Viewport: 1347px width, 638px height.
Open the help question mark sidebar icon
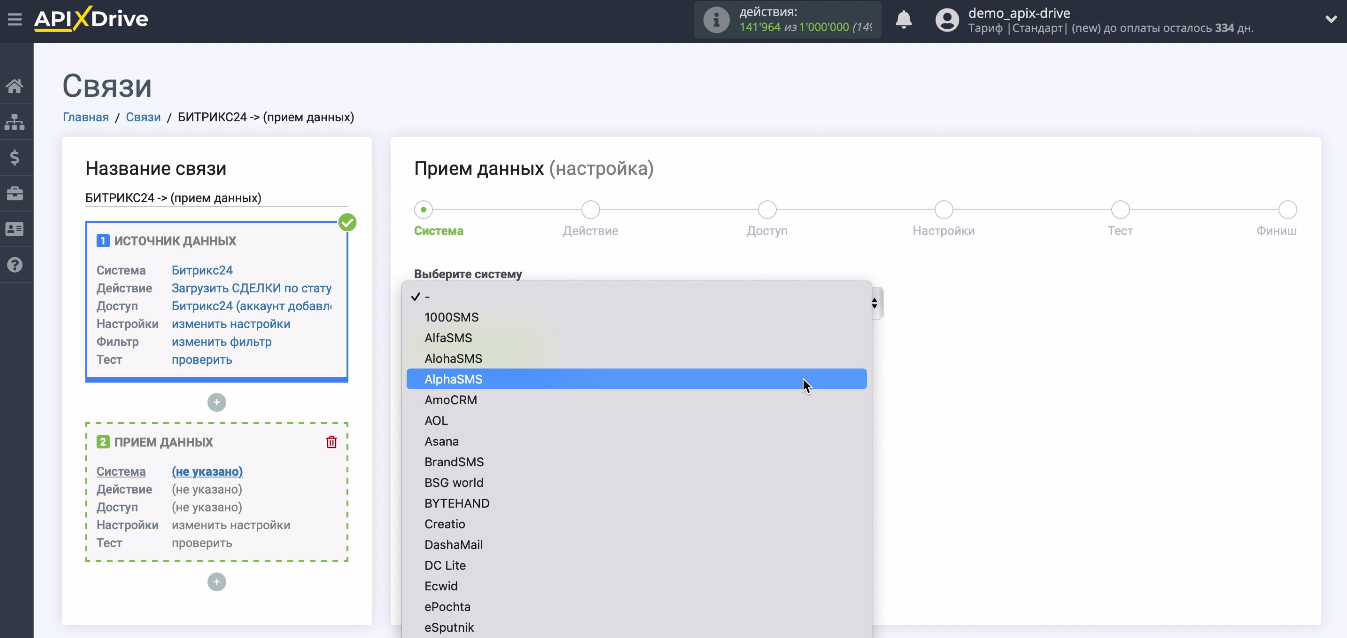point(15,265)
